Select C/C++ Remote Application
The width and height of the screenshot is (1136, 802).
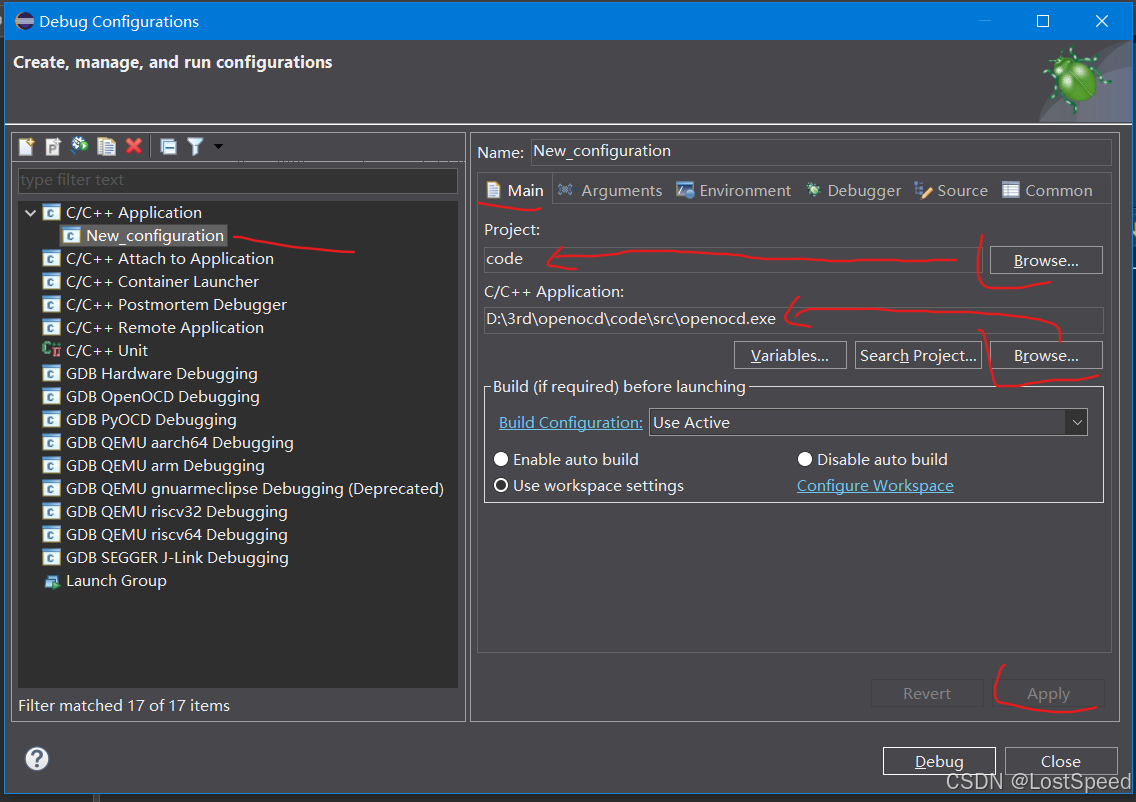tap(164, 327)
